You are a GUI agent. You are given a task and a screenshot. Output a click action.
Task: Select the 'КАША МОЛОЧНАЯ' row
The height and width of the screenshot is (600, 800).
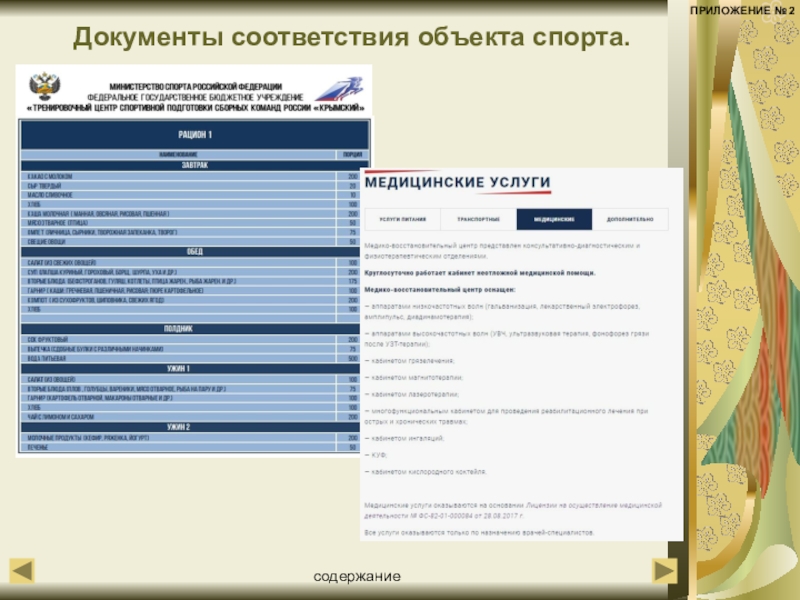(191, 214)
